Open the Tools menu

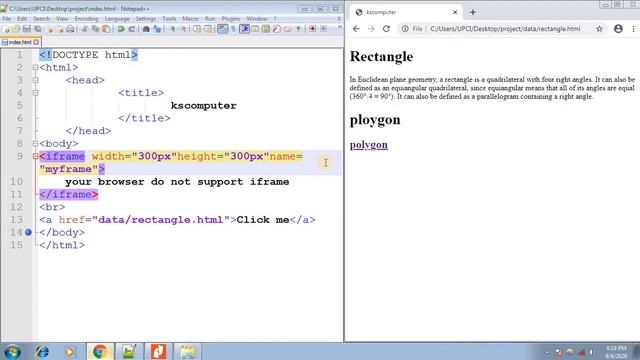pyautogui.click(x=169, y=19)
